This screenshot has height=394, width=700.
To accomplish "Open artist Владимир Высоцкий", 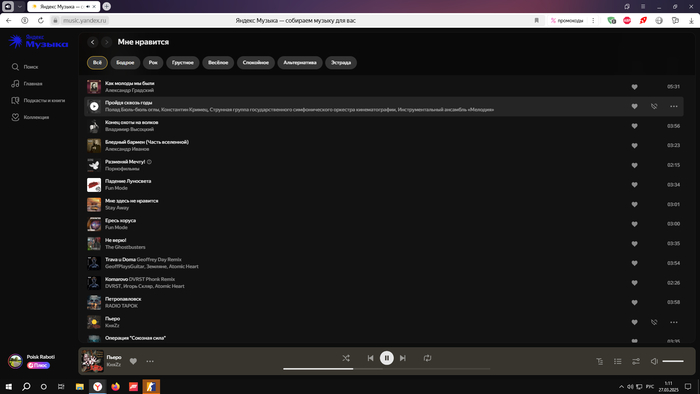I will pos(129,129).
